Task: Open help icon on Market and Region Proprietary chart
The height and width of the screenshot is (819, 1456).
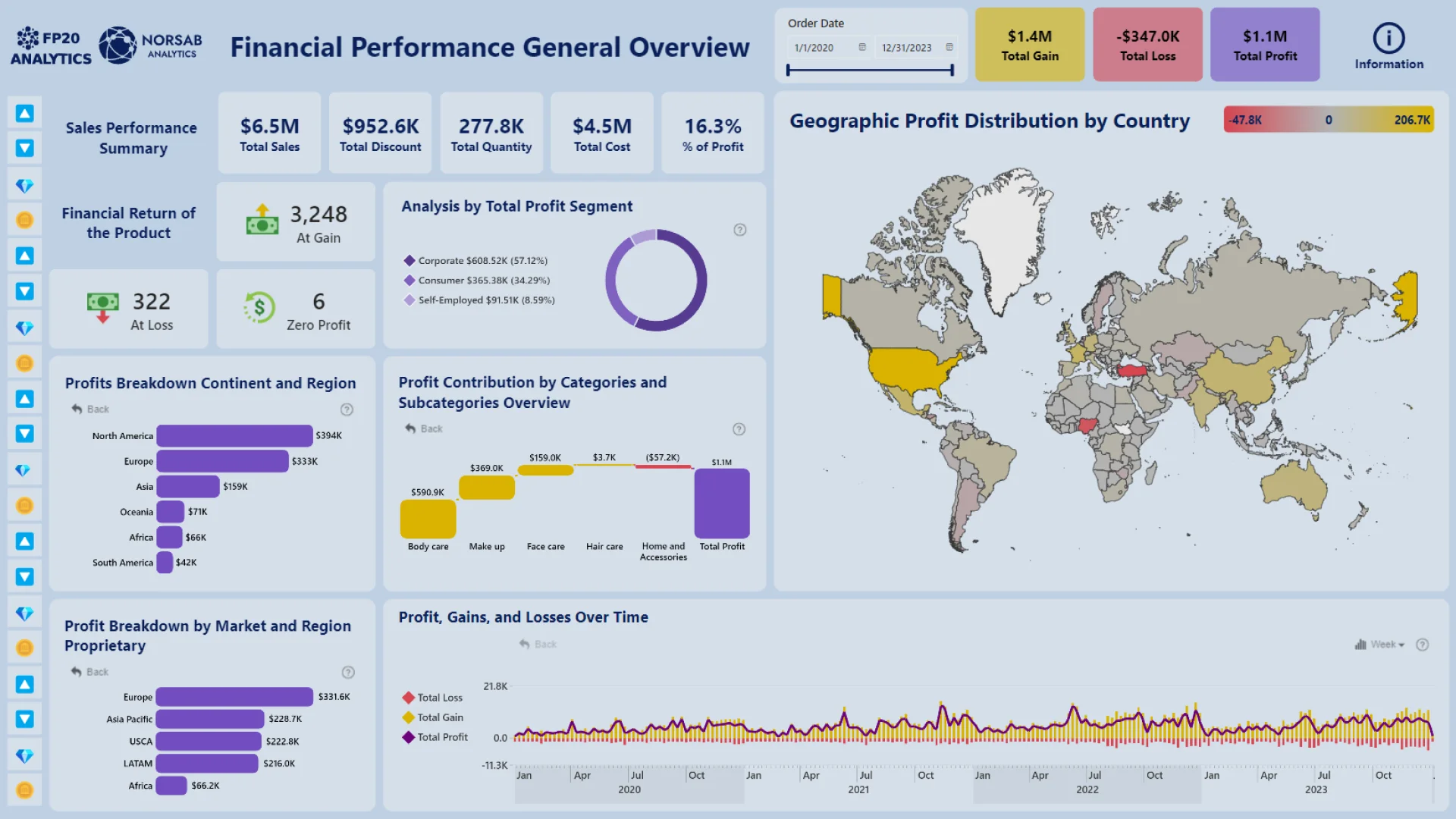Action: tap(348, 672)
